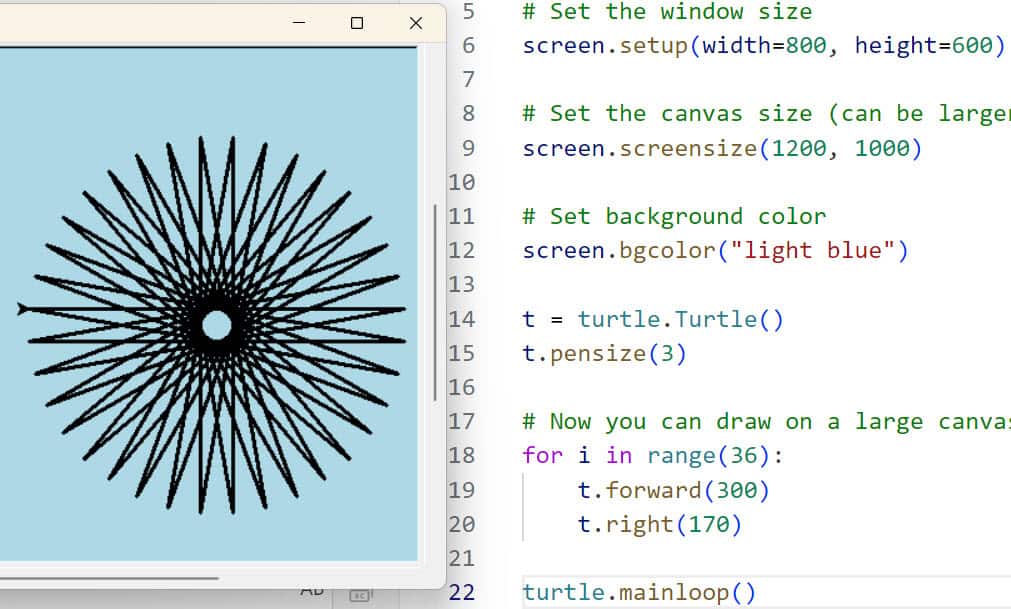Click line number 18 in the gutter
Image resolution: width=1011 pixels, height=609 pixels.
[461, 455]
